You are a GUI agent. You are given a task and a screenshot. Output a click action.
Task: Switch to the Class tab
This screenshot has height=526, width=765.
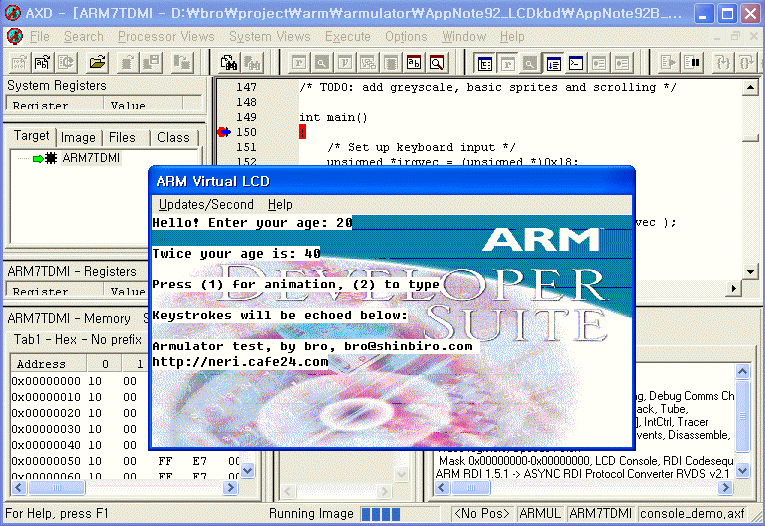click(x=173, y=138)
